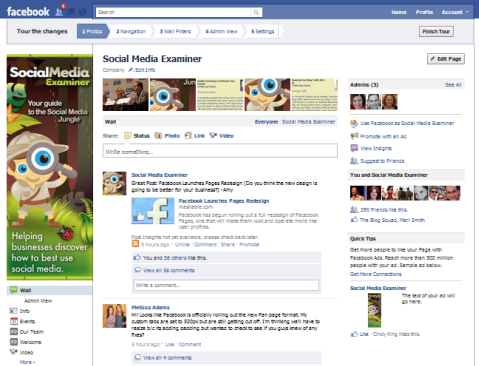479x366 pixels.
Task: Open the messages icon in header
Action: (x=71, y=12)
